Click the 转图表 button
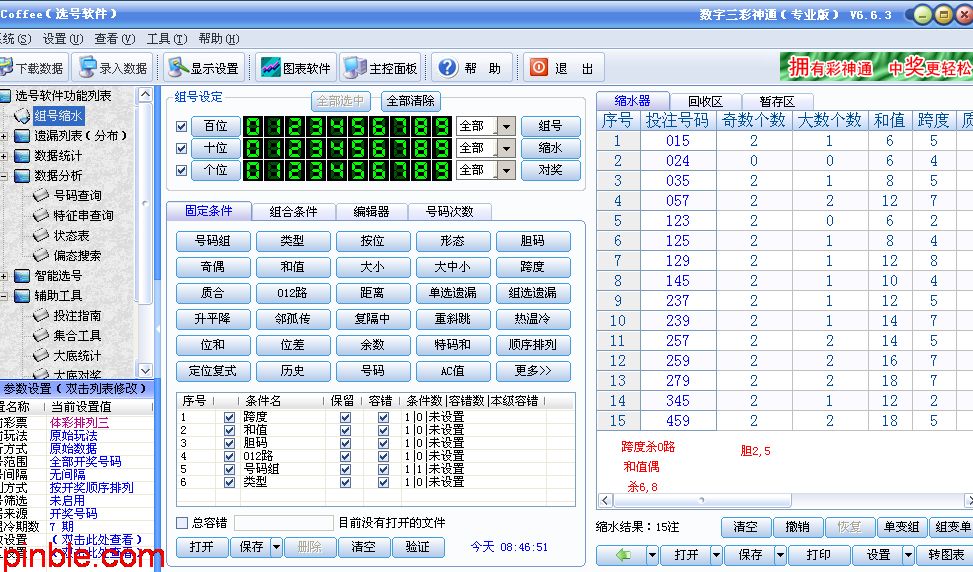The height and width of the screenshot is (572, 973). point(946,555)
